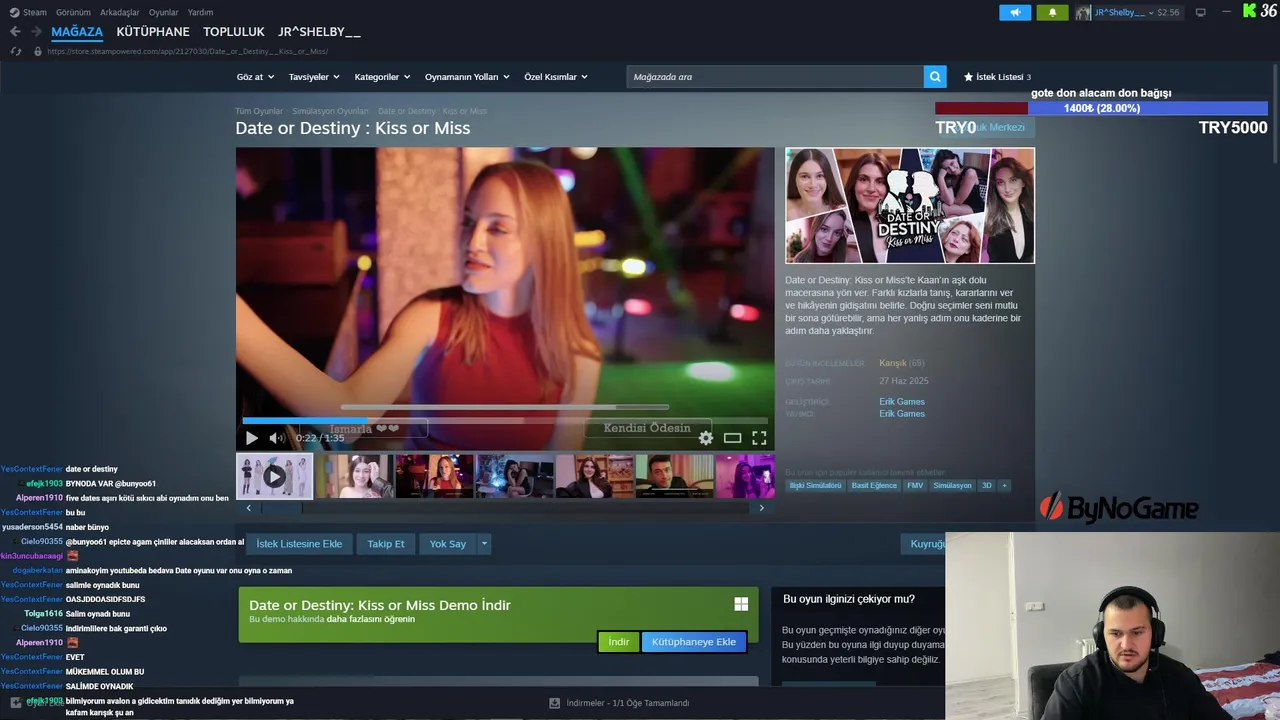The image size is (1280, 720).
Task: Click the magnifier search button
Action: click(935, 77)
